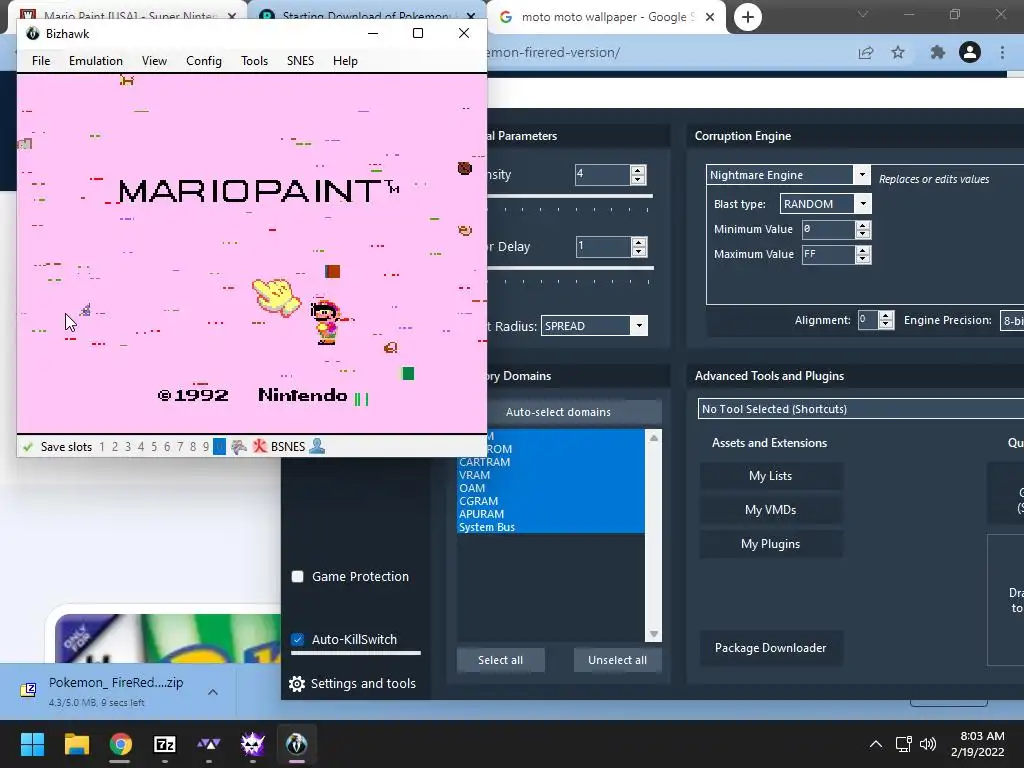1024x768 pixels.
Task: Select the highlighted save slot 0
Action: 219,447
